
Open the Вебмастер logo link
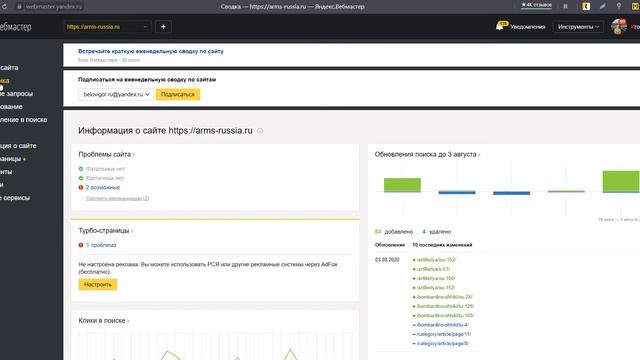[x=16, y=27]
